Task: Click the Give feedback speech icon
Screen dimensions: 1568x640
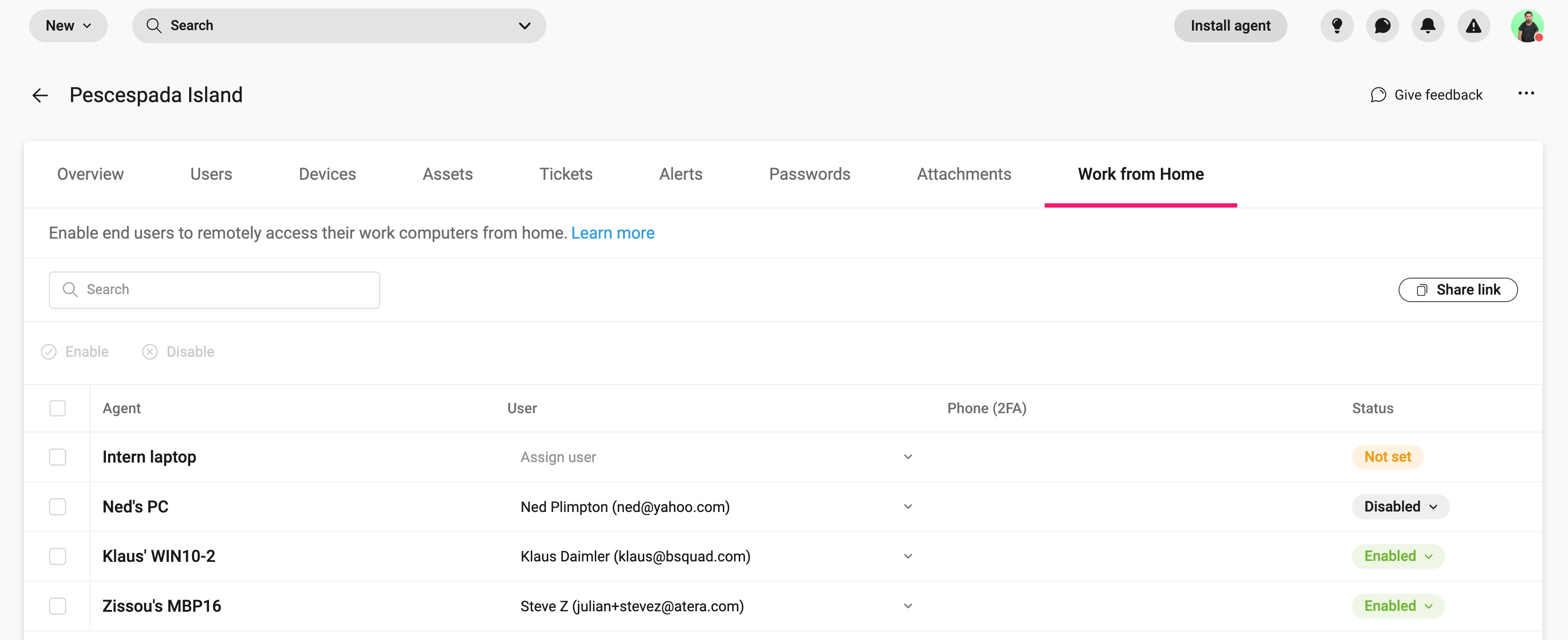Action: coord(1378,95)
